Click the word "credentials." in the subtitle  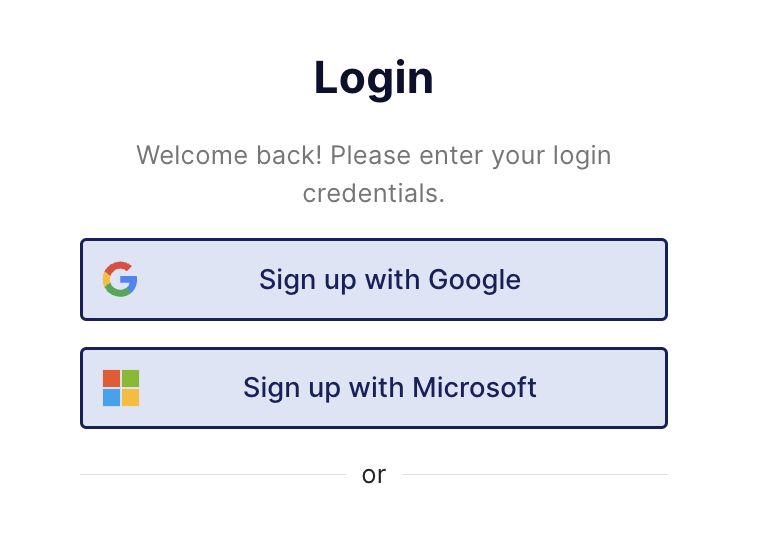coord(373,193)
